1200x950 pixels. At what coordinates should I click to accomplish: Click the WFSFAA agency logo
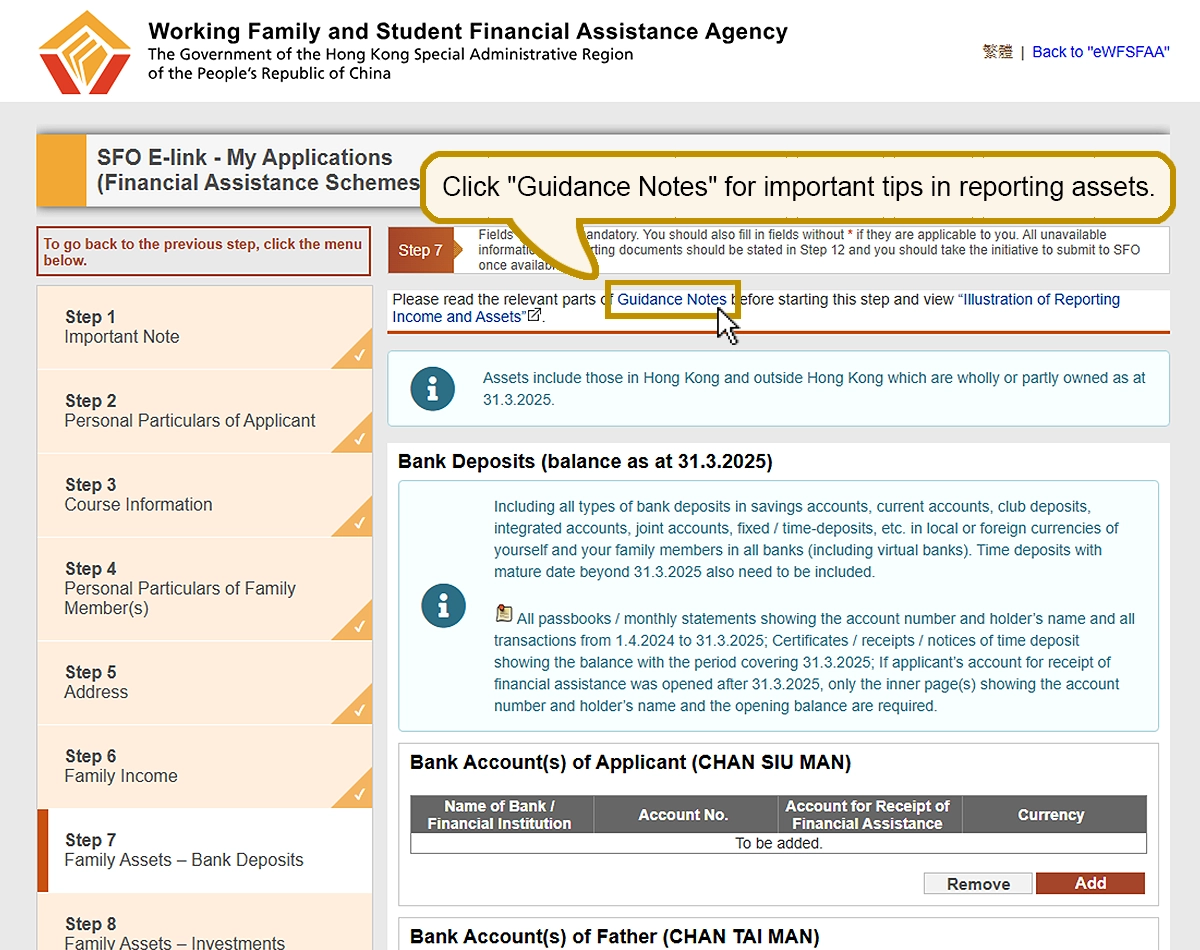point(84,52)
